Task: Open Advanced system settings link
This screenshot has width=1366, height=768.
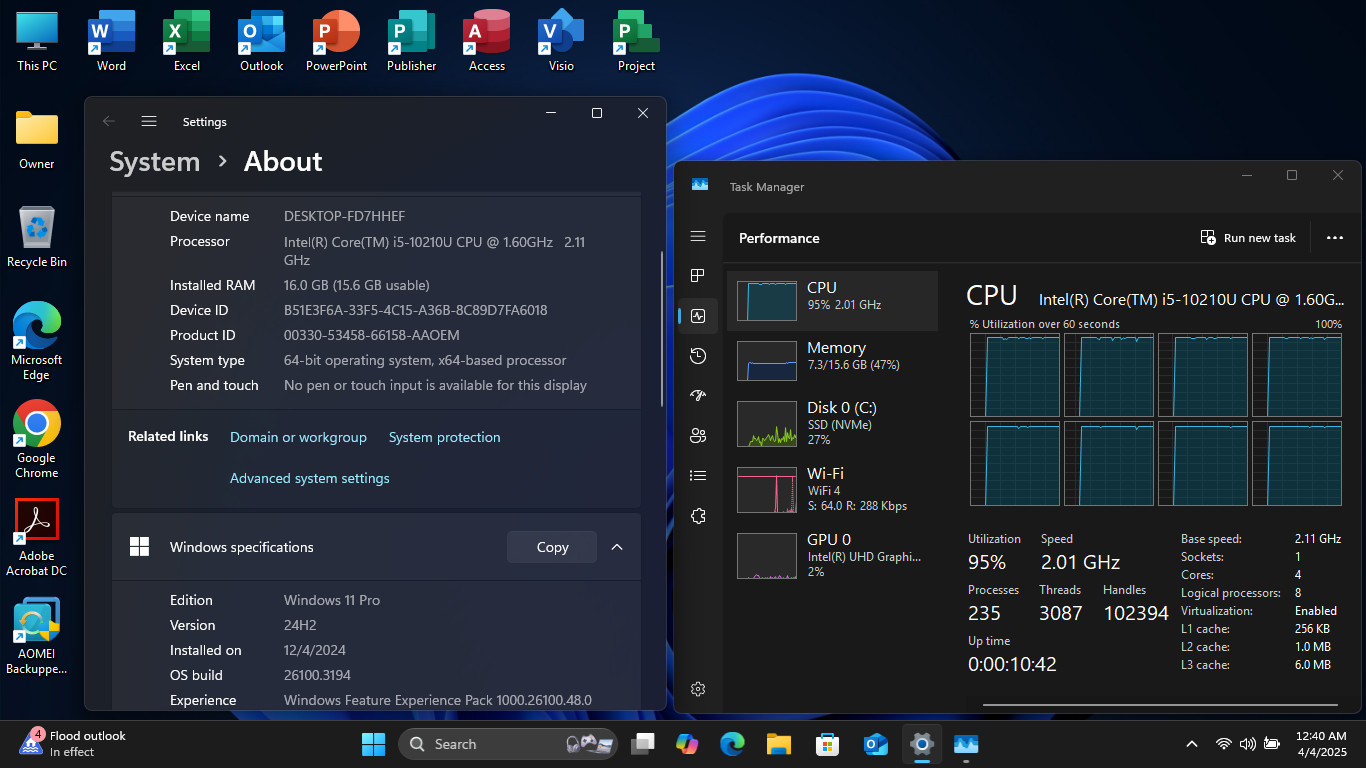Action: point(310,478)
